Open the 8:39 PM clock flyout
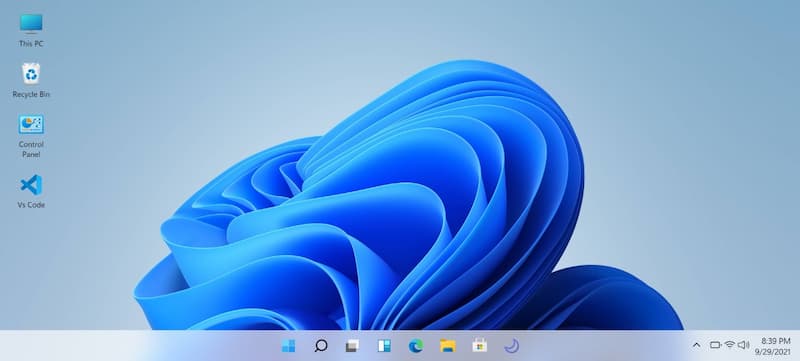Image resolution: width=800 pixels, height=361 pixels. click(776, 341)
